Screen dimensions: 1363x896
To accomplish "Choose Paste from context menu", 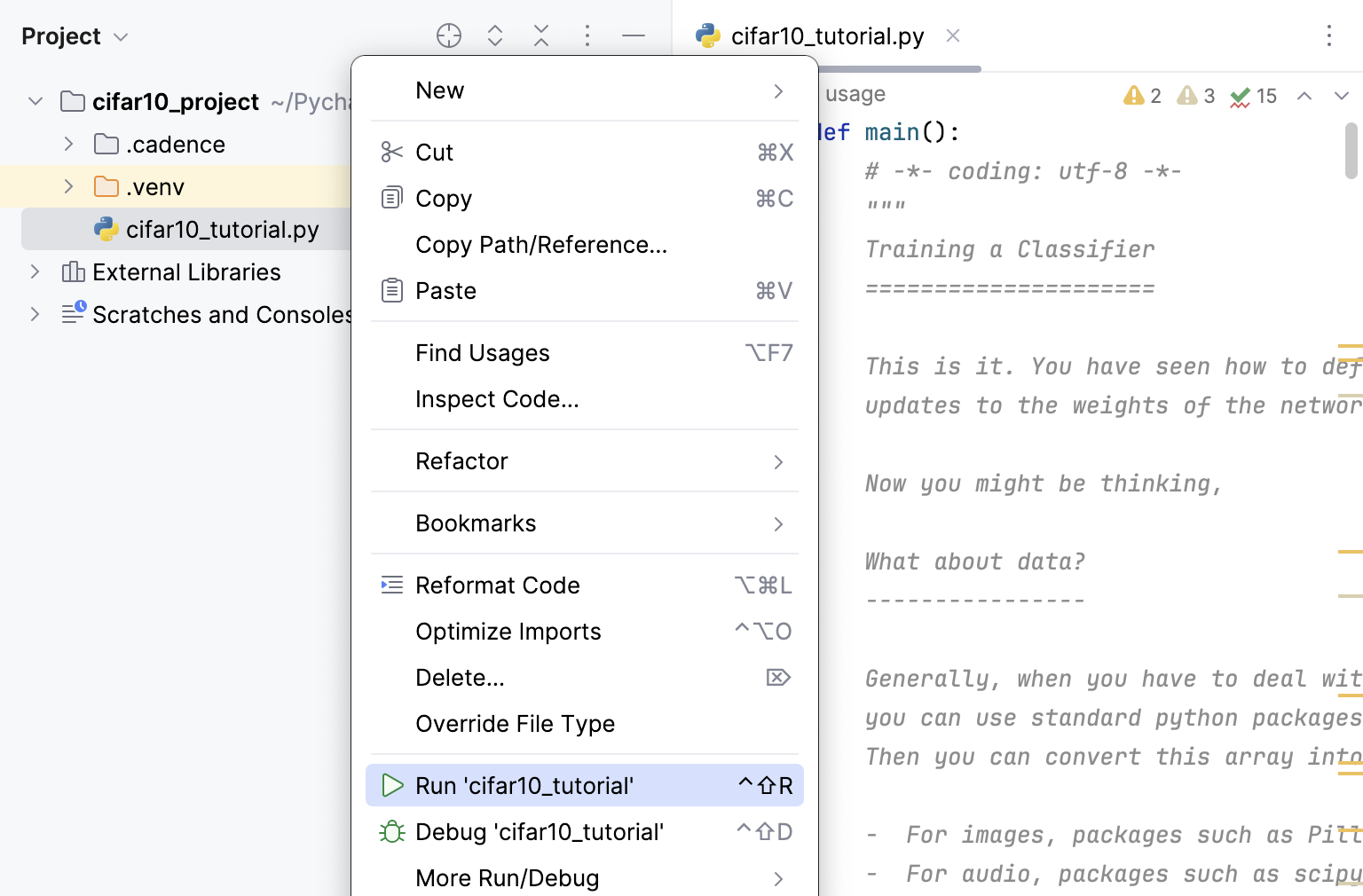I will pos(585,291).
